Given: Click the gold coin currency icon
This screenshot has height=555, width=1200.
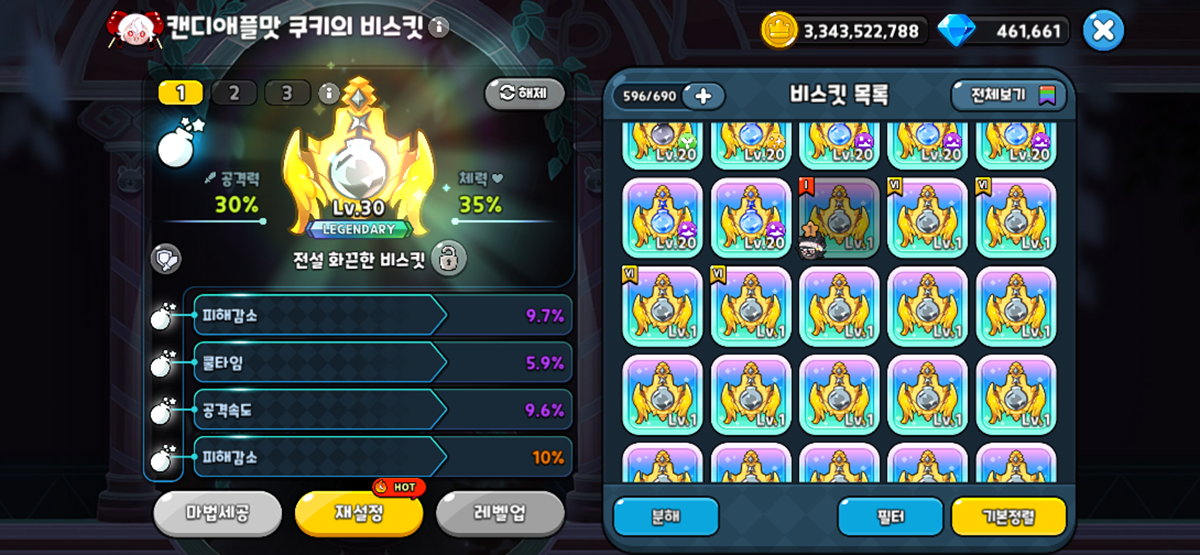Looking at the screenshot, I should point(779,30).
